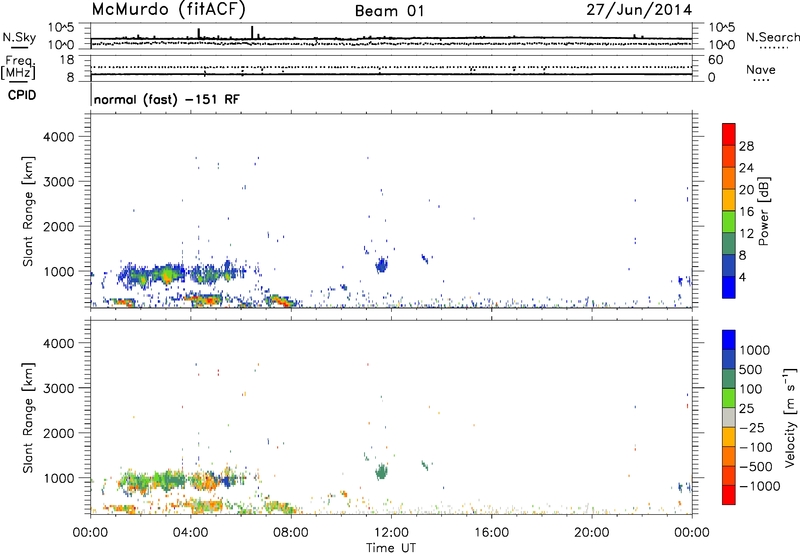Click the blue bottom Power colorbar segment
The height and width of the screenshot is (554, 800).
tap(729, 287)
